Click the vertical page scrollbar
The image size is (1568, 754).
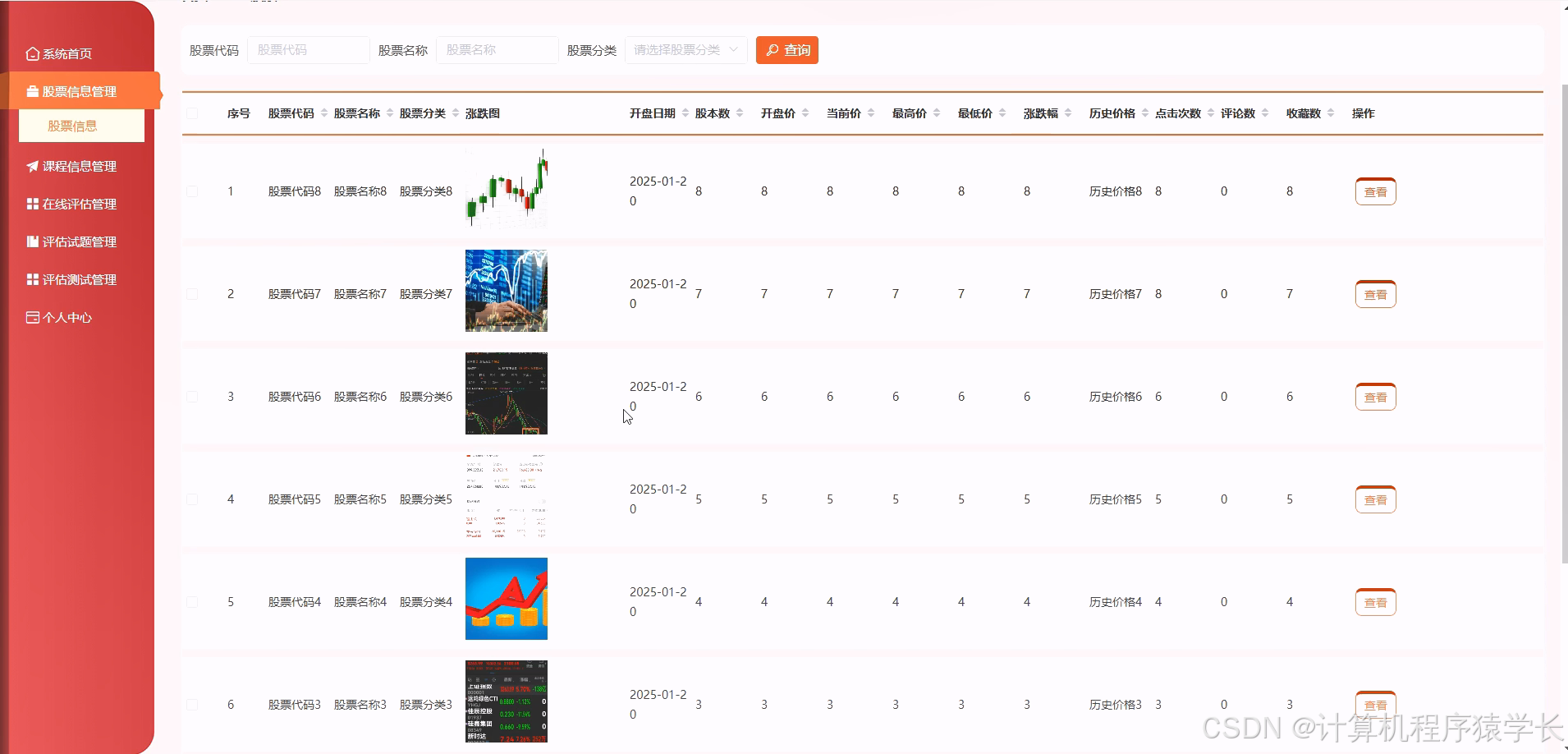[1564, 324]
